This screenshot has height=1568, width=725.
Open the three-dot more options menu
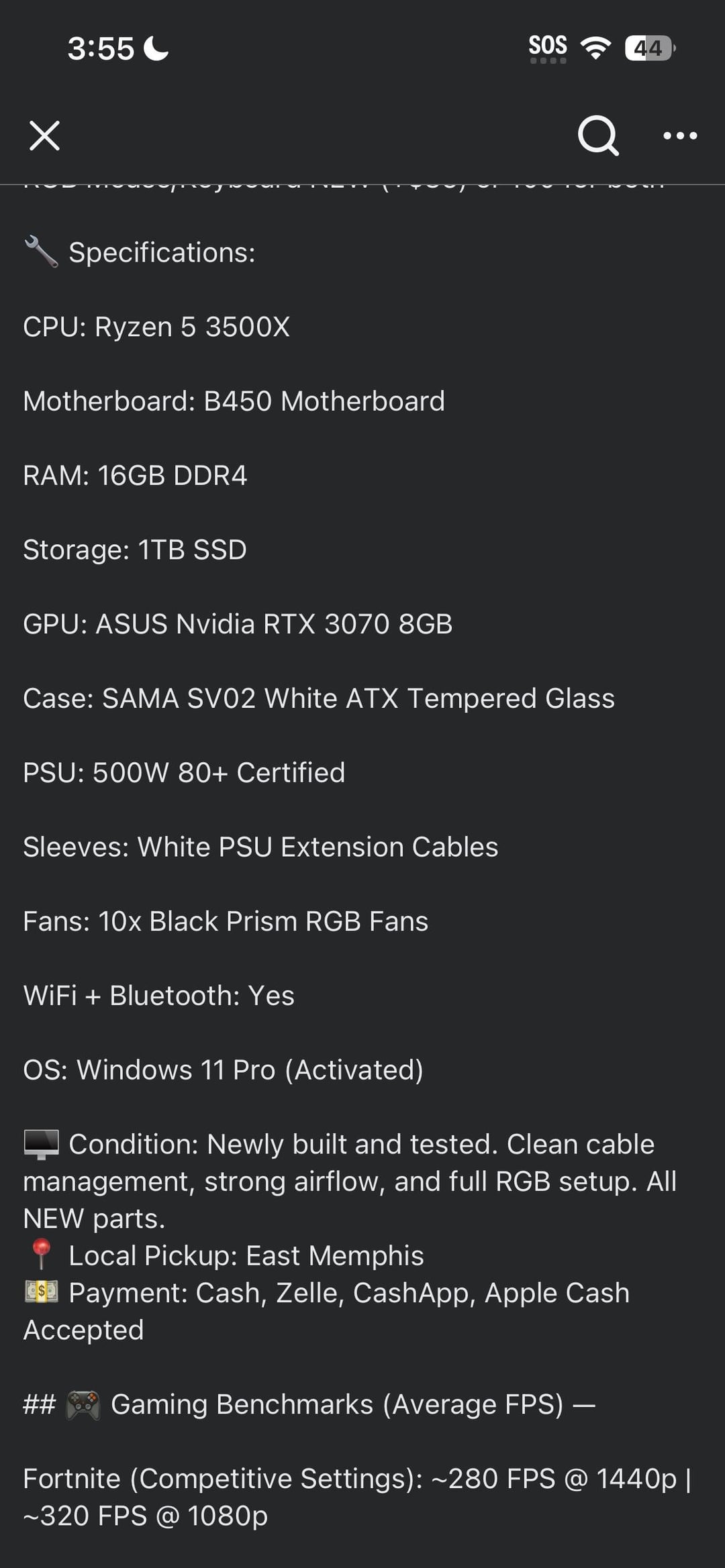(679, 136)
